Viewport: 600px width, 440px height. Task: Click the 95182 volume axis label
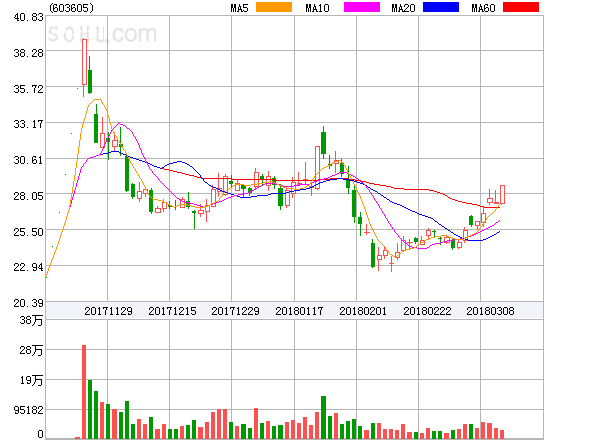click(28, 410)
